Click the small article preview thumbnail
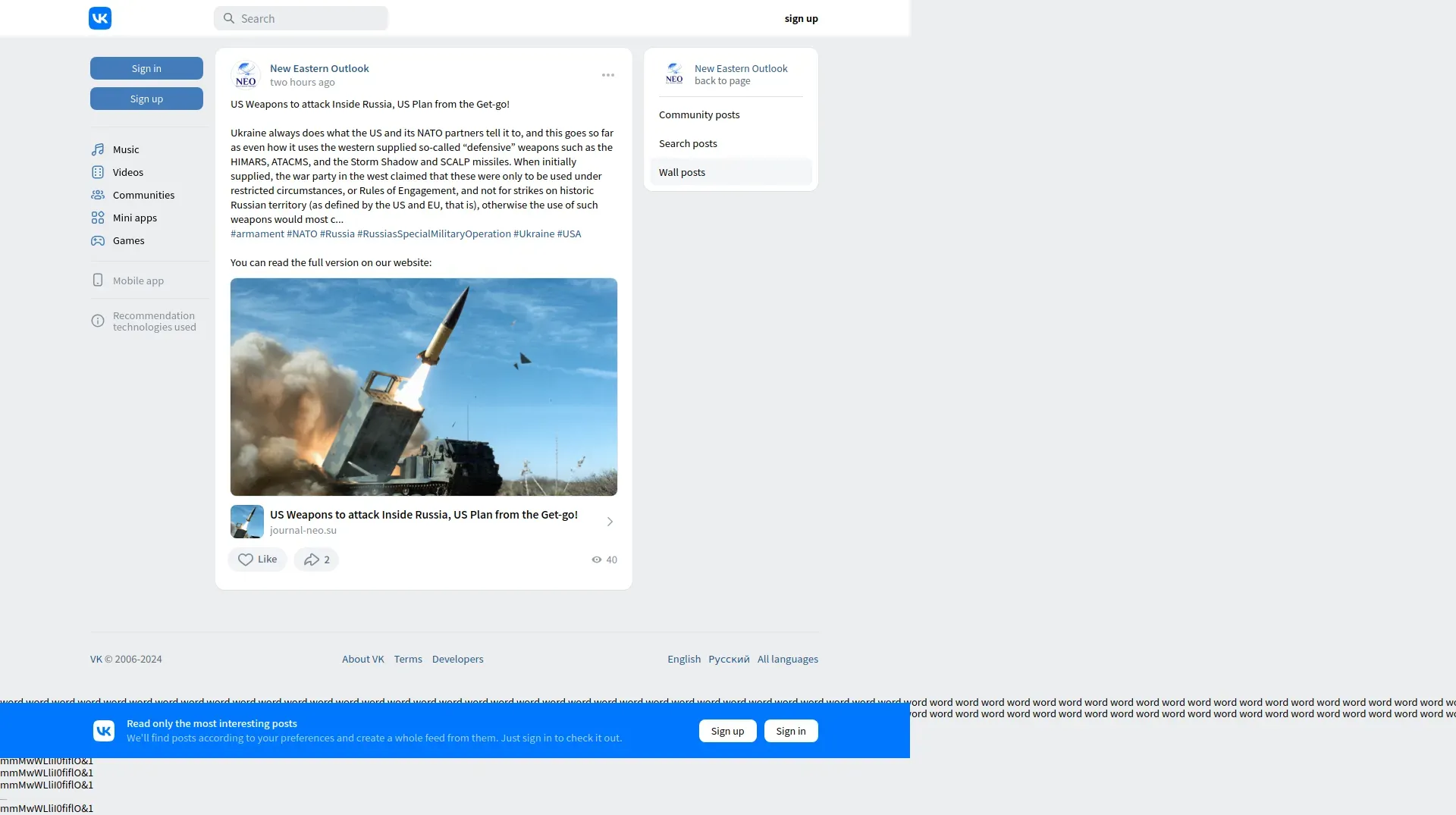The image size is (1456, 815). pos(247,522)
